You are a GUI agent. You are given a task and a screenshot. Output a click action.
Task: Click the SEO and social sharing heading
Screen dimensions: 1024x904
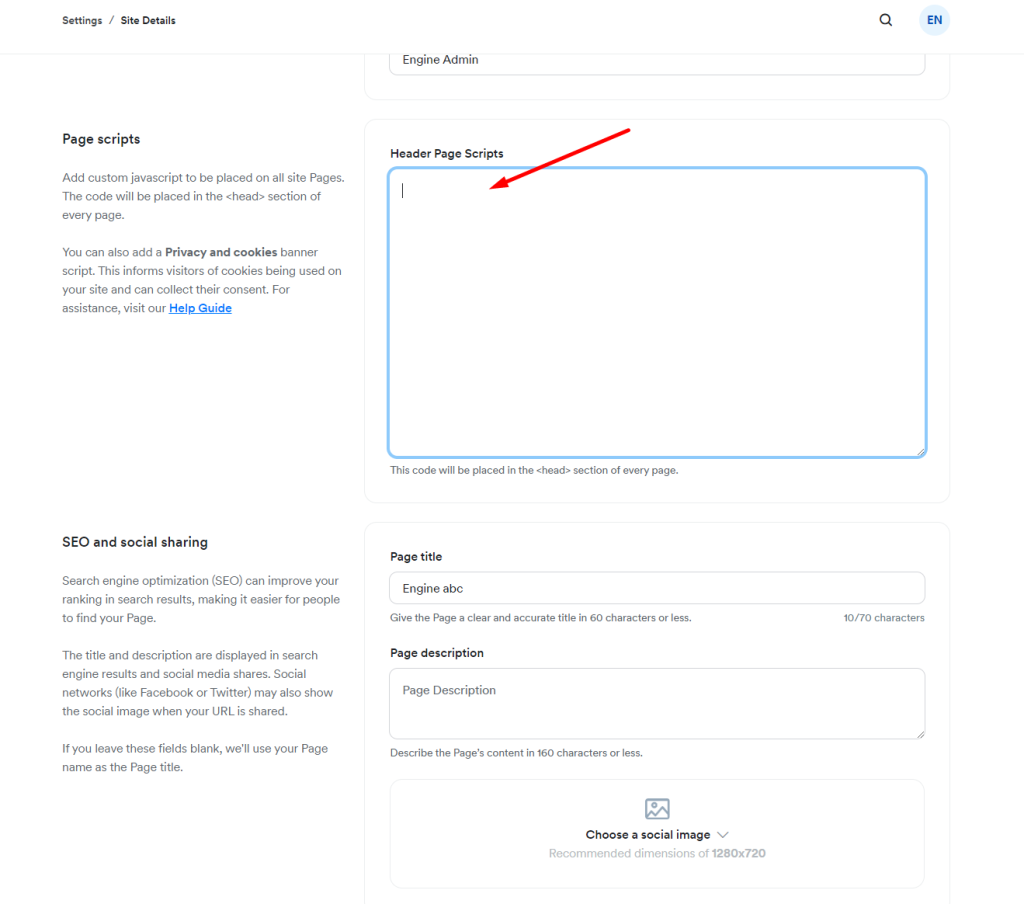(x=135, y=542)
